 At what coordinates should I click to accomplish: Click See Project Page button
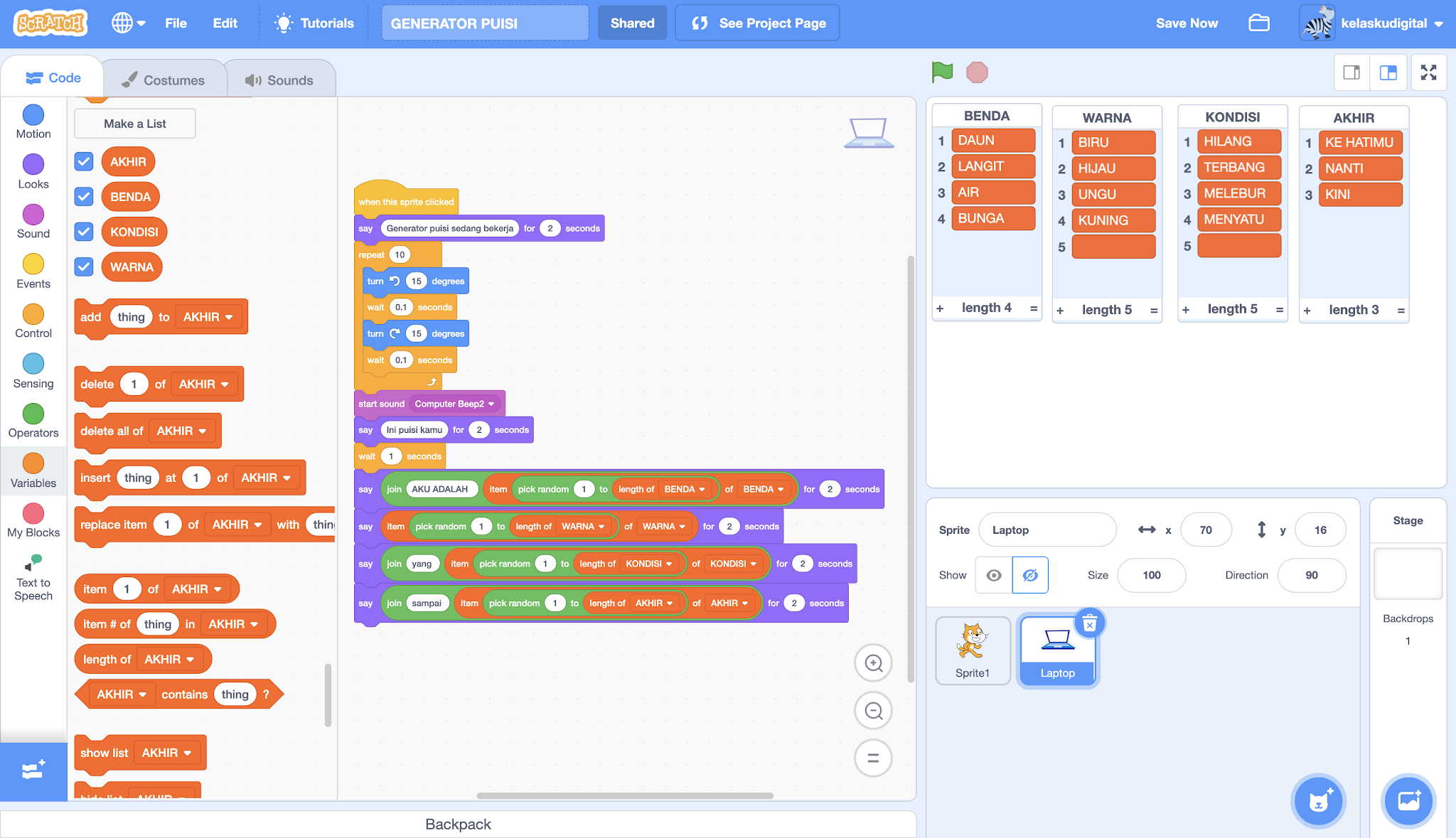tap(758, 23)
